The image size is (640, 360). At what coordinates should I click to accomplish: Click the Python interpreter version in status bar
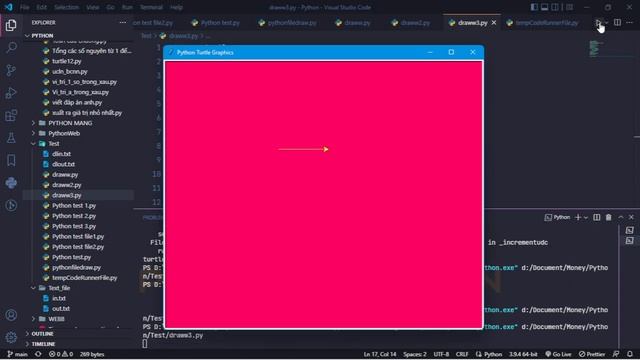523,354
